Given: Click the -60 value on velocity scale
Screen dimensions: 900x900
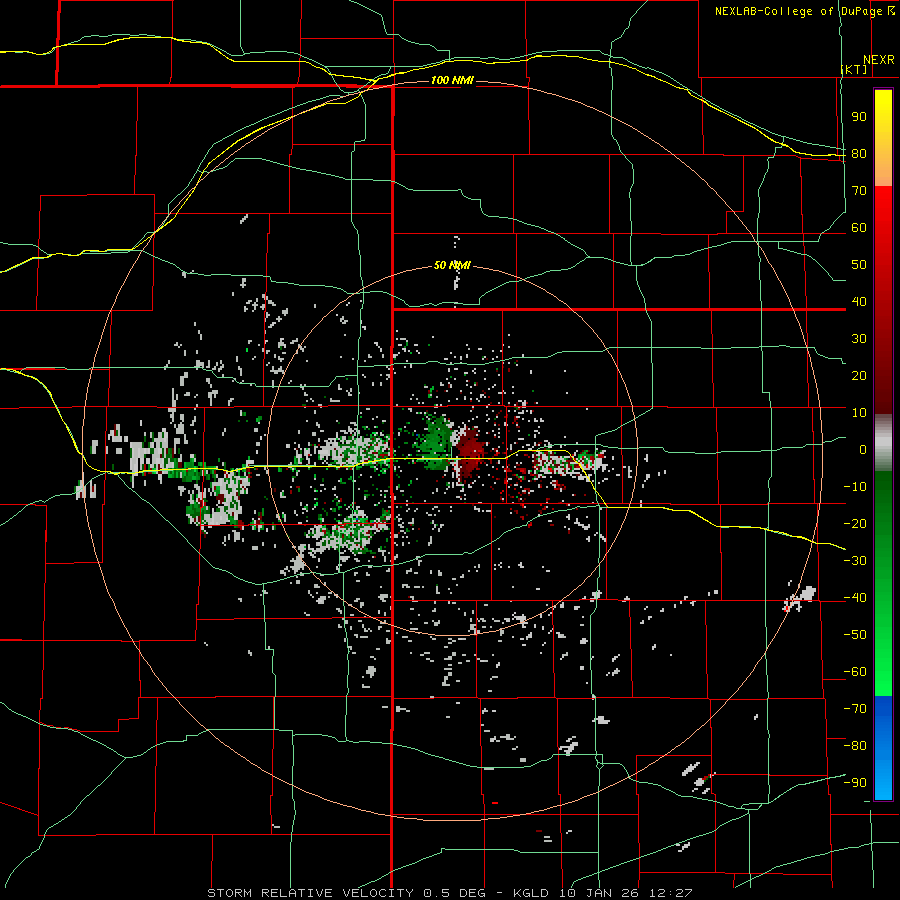Looking at the screenshot, I should [x=855, y=672].
